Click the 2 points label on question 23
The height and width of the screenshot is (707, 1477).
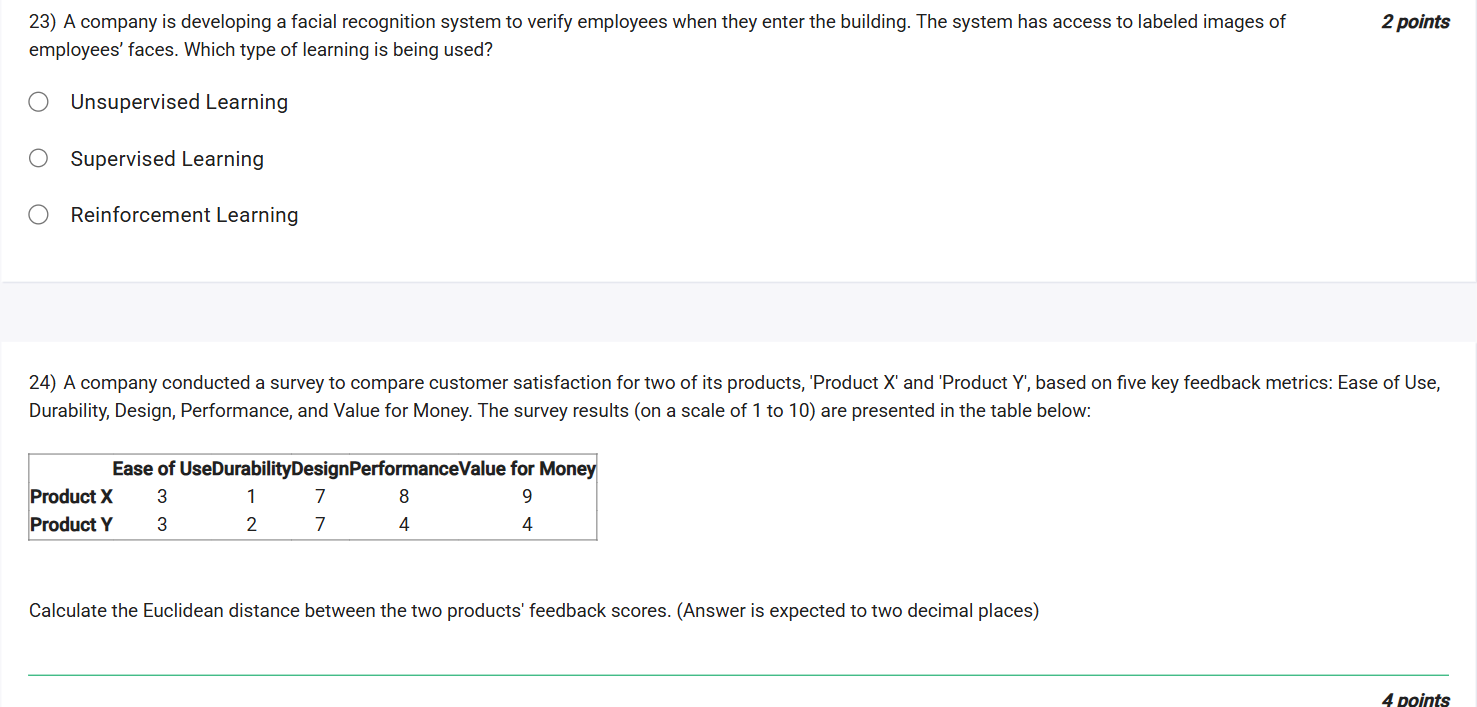point(1415,21)
